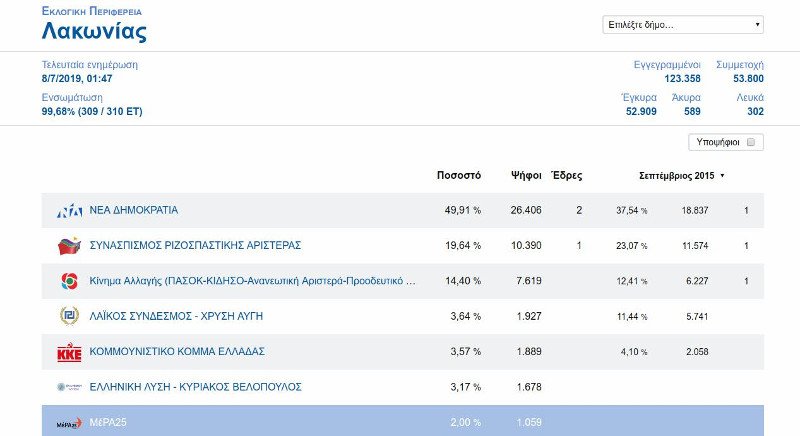The height and width of the screenshot is (436, 800).
Task: Click the Ποσοστό column header
Action: coord(459,175)
